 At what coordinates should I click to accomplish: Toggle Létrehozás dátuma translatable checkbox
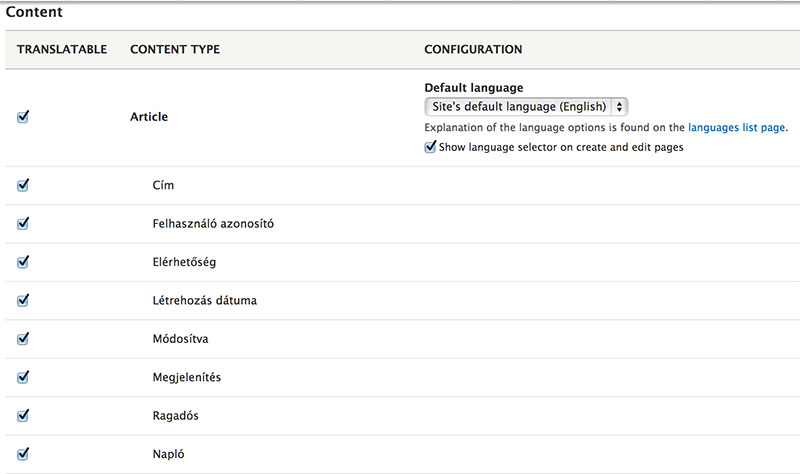tap(23, 300)
